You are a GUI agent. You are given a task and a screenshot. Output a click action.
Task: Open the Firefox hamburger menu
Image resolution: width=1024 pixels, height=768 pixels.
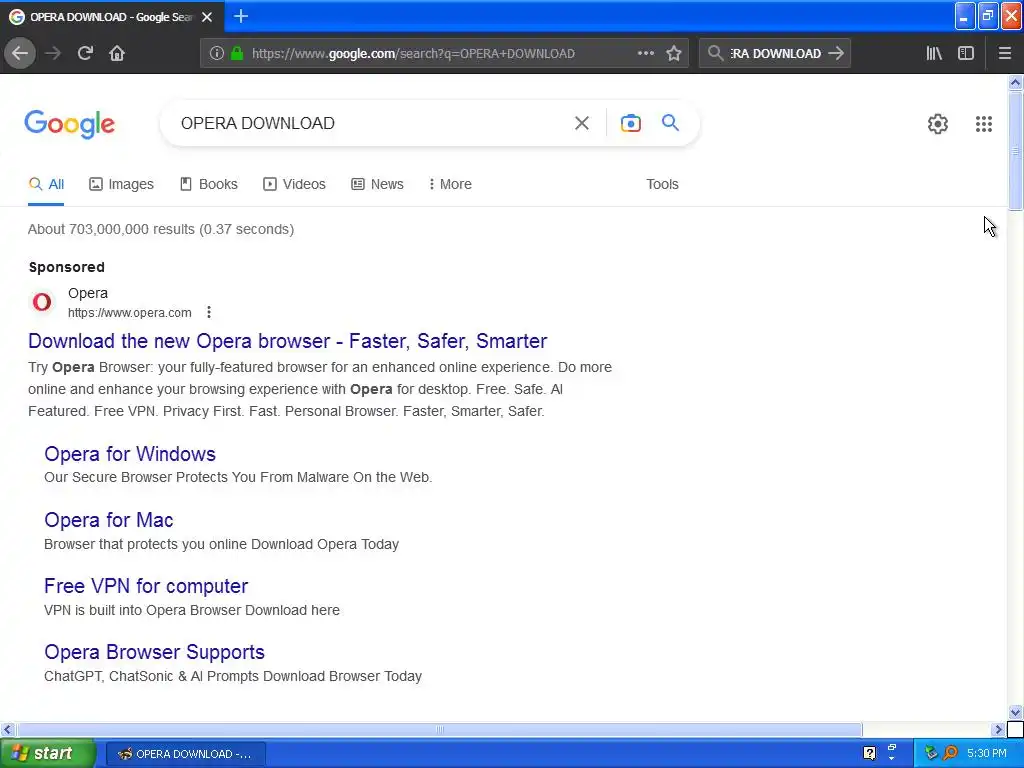click(1004, 53)
